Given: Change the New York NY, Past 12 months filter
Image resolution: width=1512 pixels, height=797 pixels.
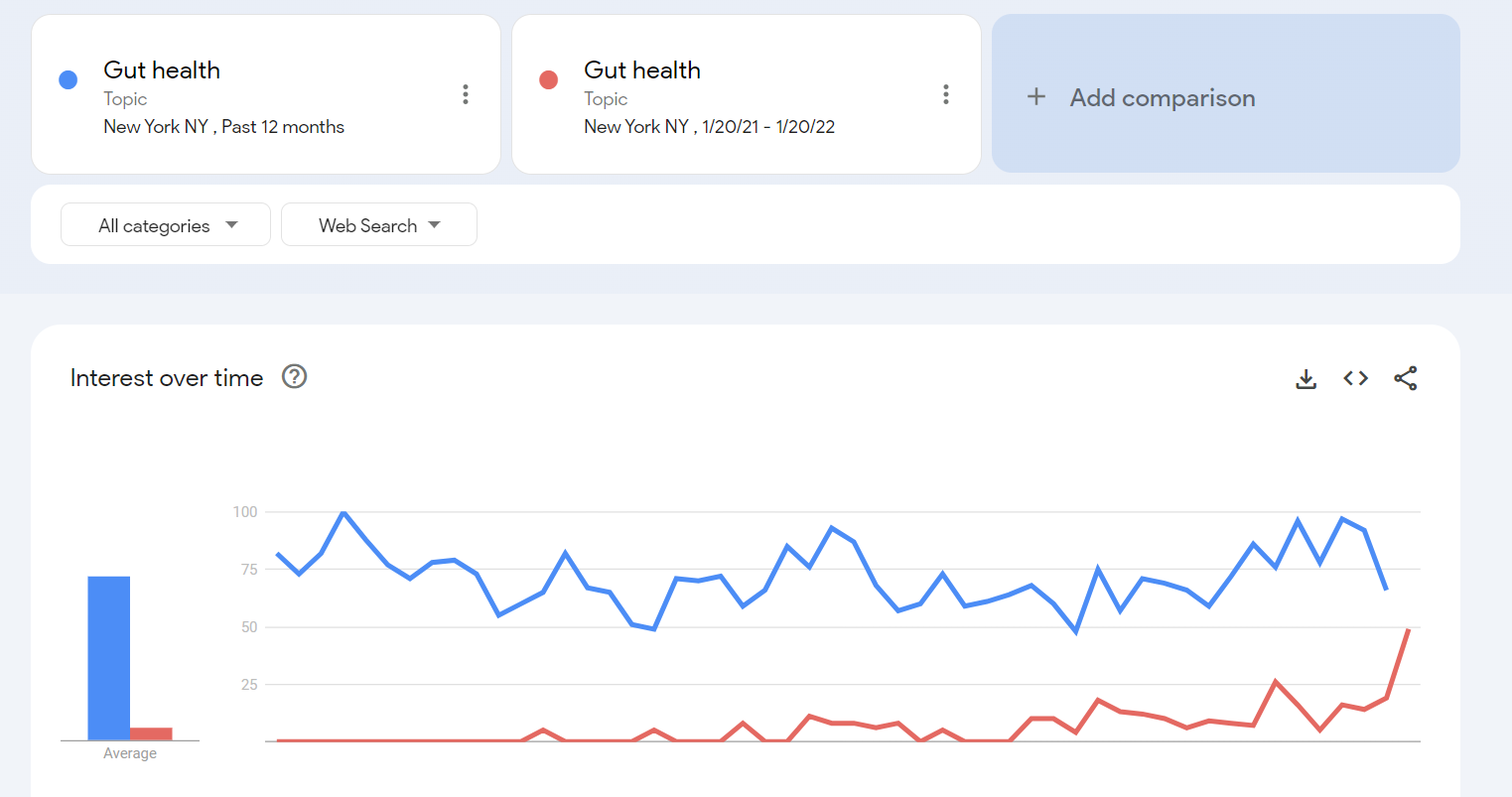Looking at the screenshot, I should click(224, 127).
